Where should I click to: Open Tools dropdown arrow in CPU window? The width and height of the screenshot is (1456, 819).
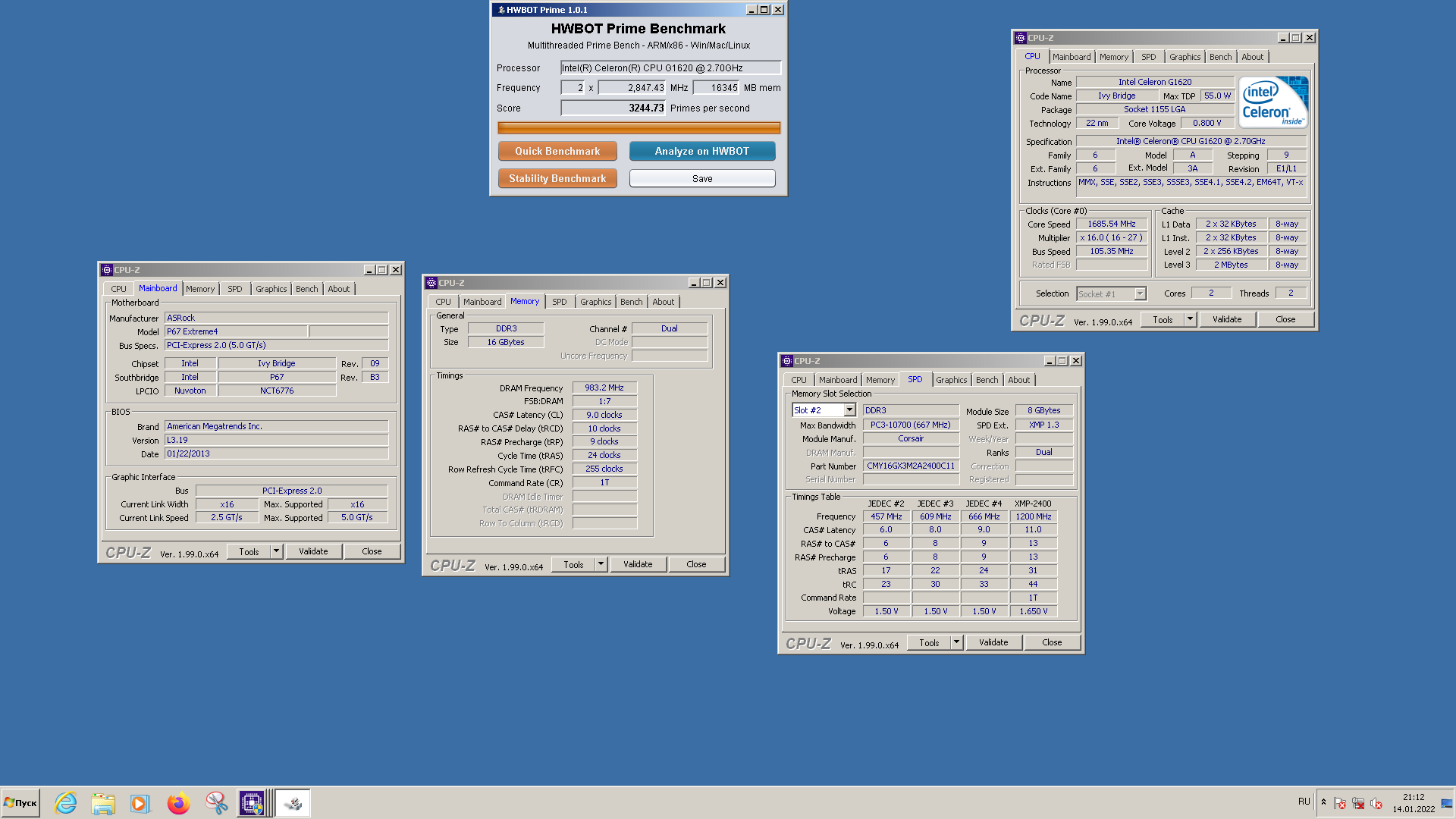[1190, 319]
